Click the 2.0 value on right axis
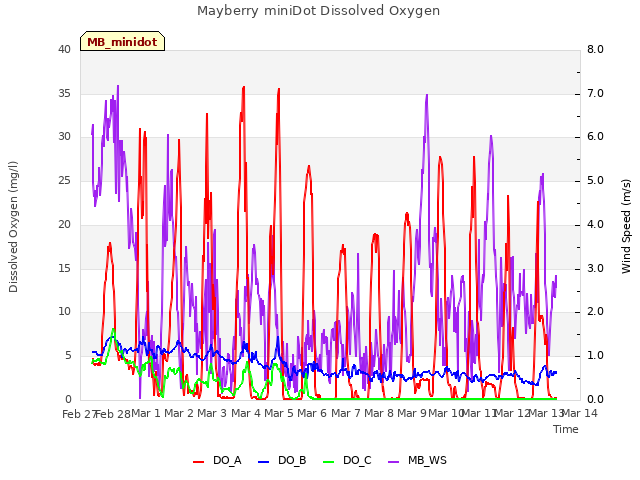Viewport: 640px width, 480px height. [596, 311]
